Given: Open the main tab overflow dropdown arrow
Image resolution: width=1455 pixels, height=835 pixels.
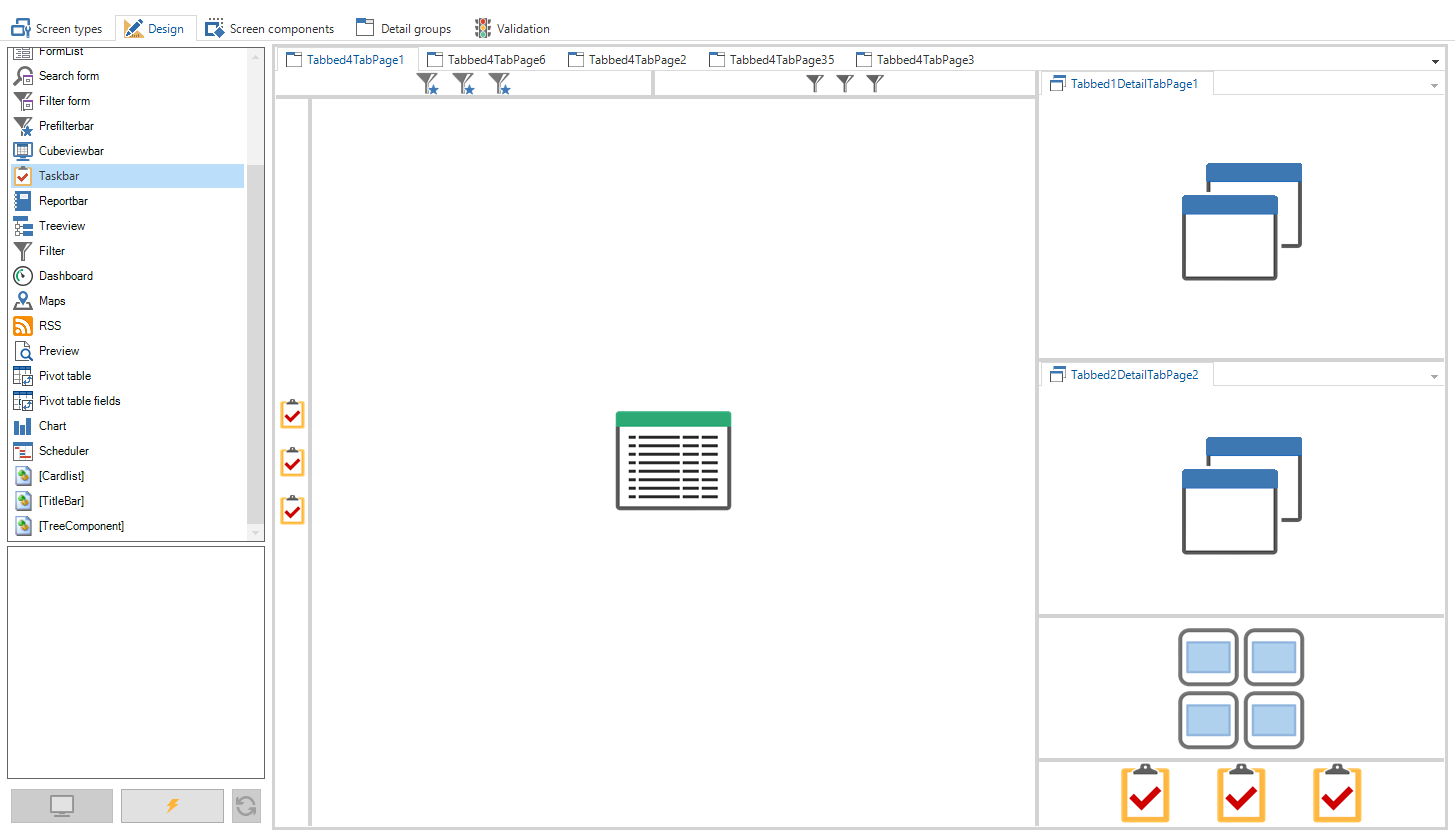Looking at the screenshot, I should point(1436,61).
